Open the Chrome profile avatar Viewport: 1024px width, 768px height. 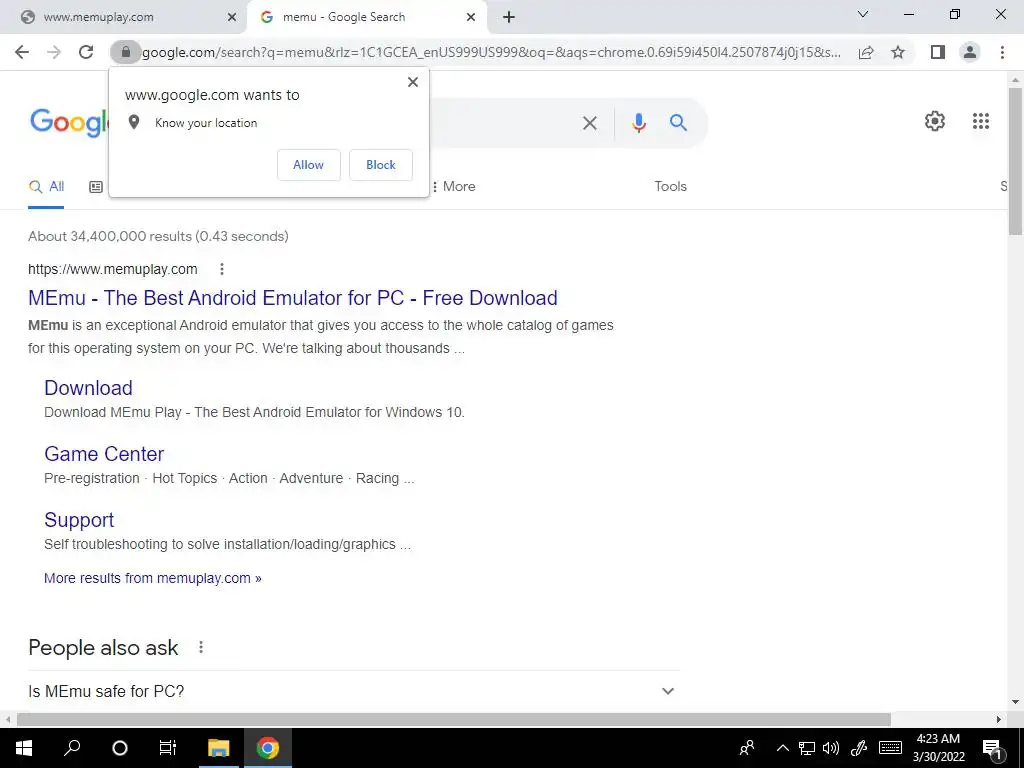point(970,52)
